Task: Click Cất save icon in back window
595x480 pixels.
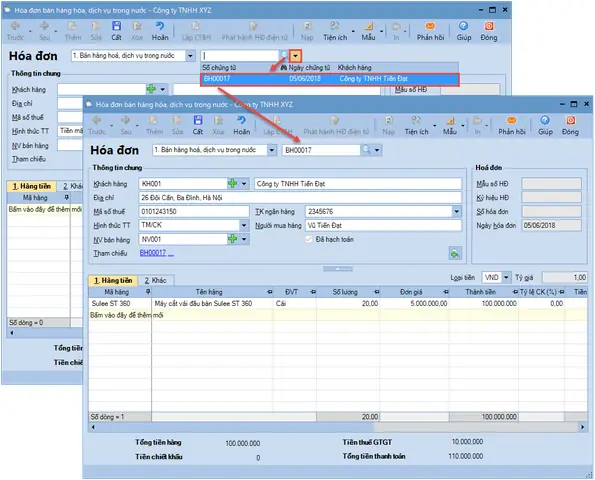Action: coord(116,26)
